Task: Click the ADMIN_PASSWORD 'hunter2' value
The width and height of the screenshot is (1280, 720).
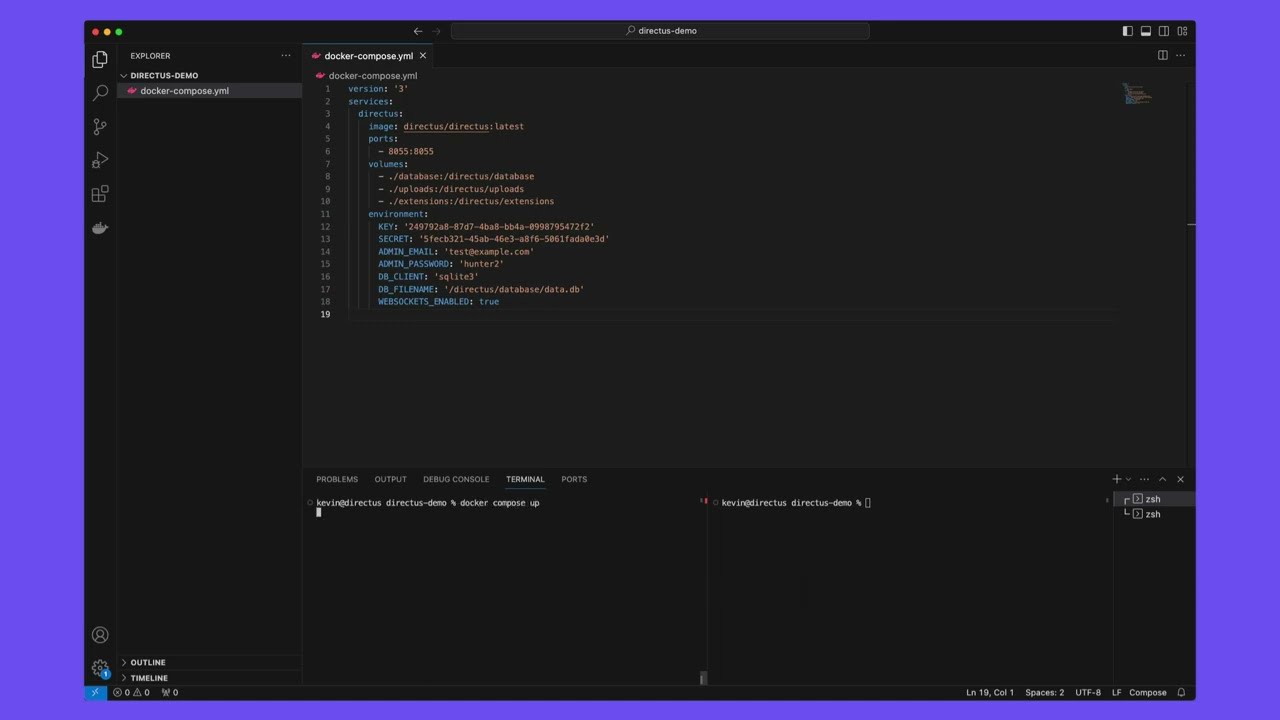Action: (481, 264)
